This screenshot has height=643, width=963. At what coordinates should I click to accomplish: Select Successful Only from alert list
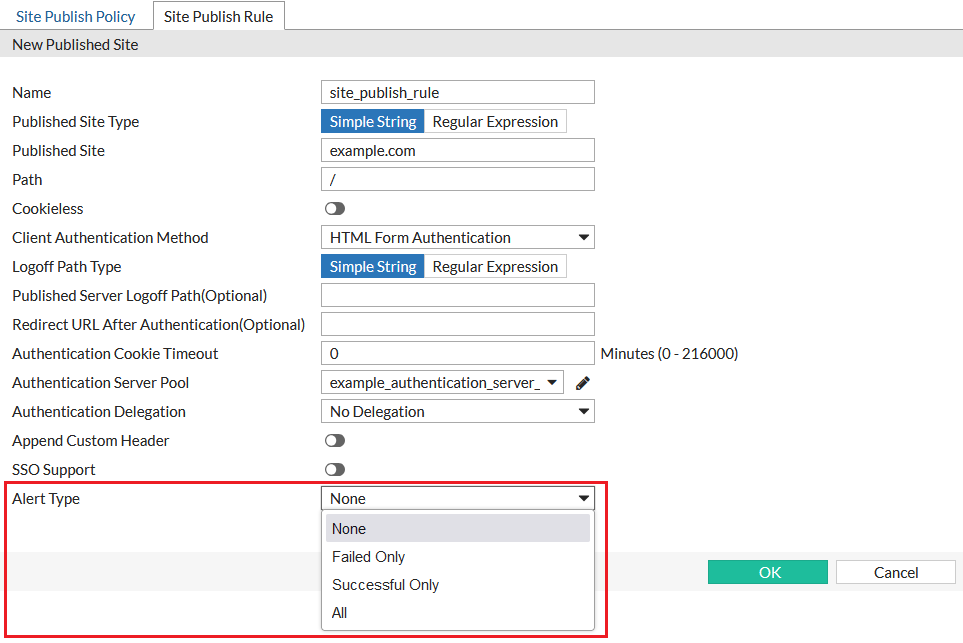[385, 585]
